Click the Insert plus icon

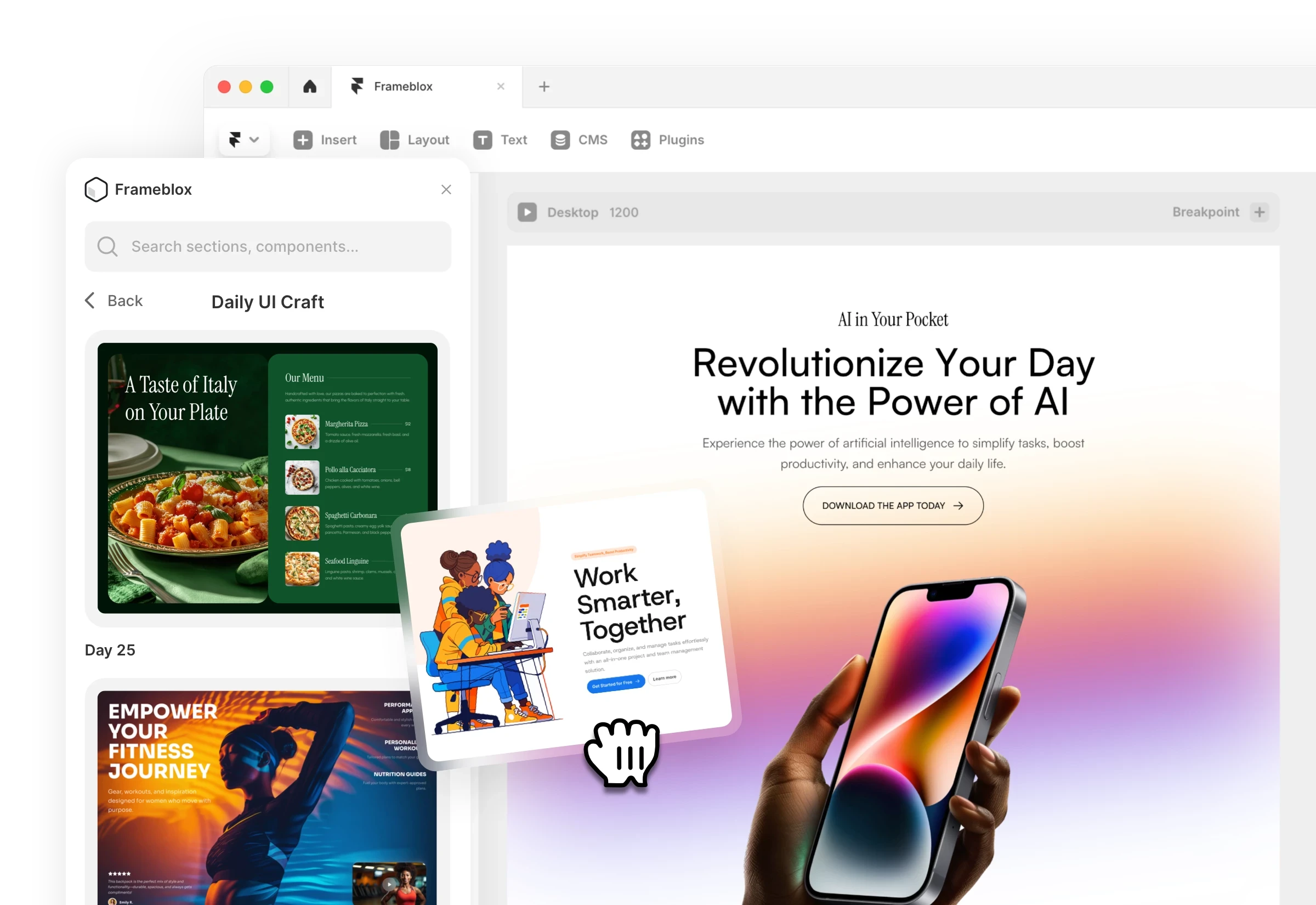[x=303, y=139]
